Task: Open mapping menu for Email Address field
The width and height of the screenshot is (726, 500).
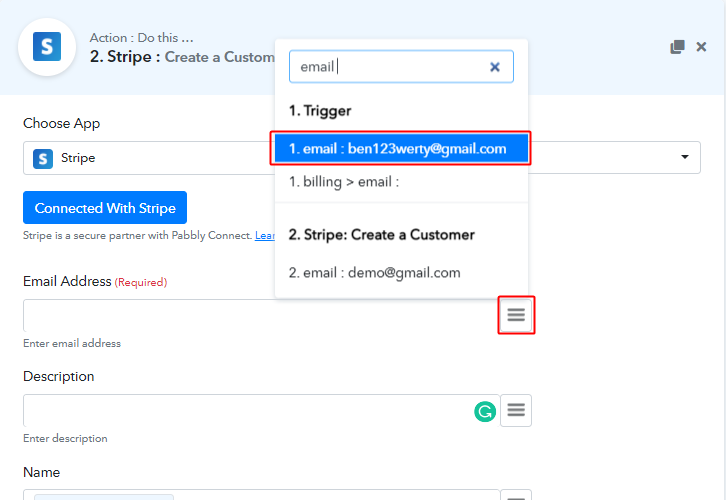Action: [x=516, y=315]
